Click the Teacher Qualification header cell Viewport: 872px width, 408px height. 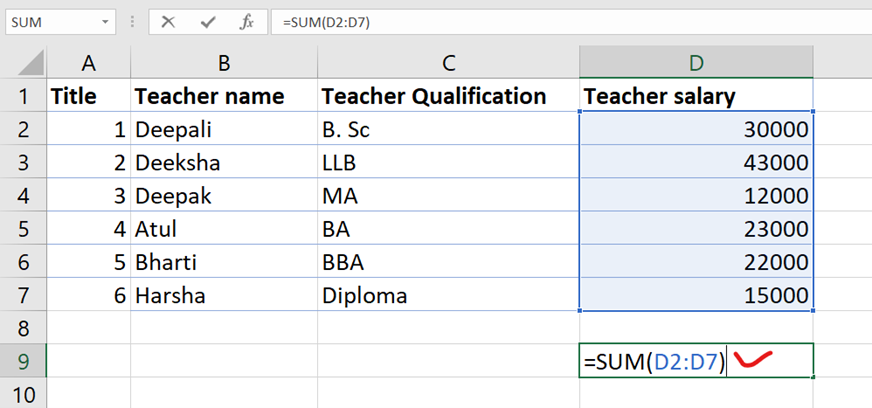point(447,97)
